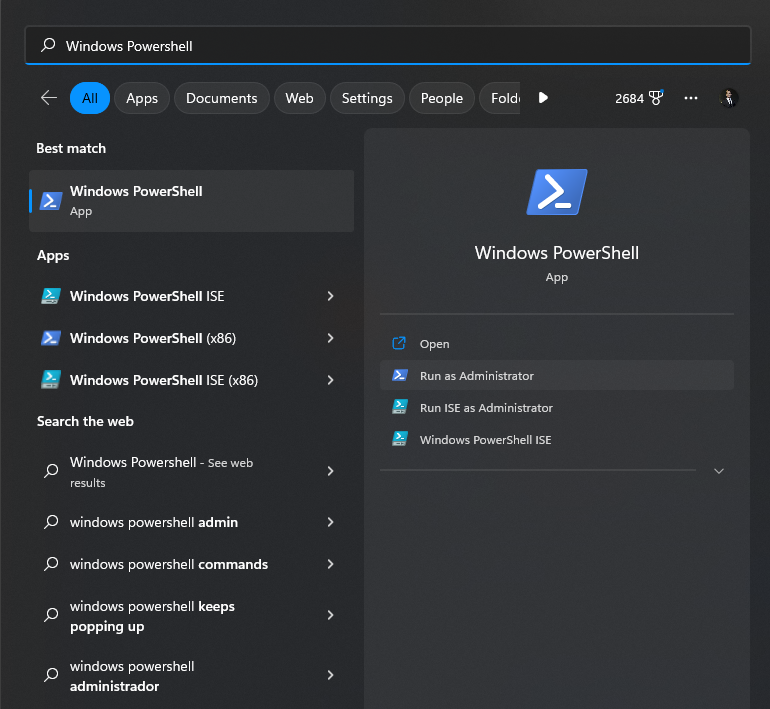Select the All filter tab

coord(90,98)
